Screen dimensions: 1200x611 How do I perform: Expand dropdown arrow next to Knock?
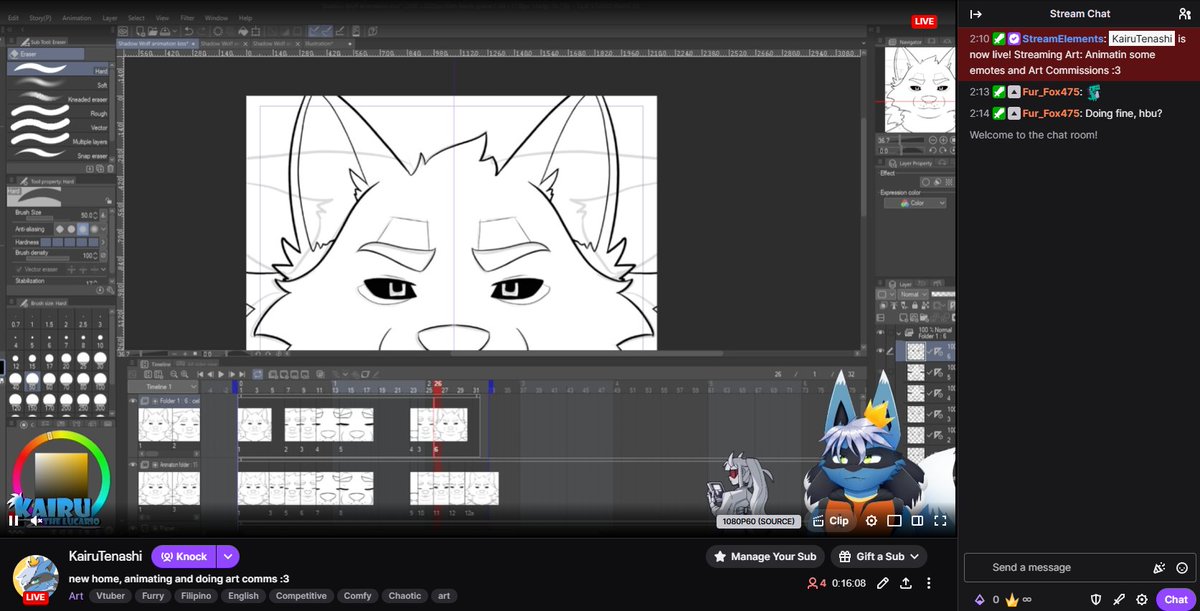tap(228, 556)
